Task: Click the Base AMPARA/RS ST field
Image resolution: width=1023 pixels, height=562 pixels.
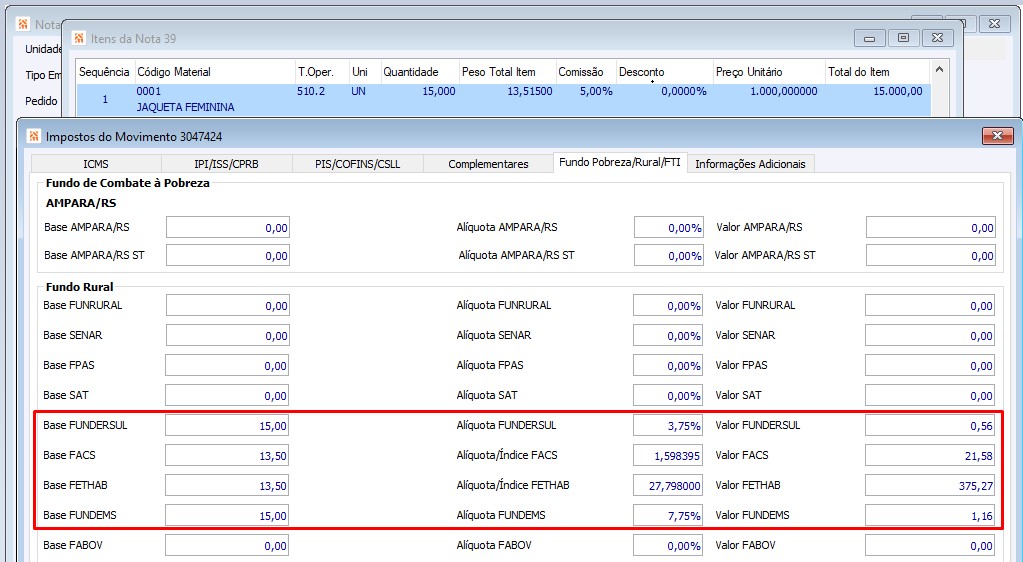Action: click(228, 256)
